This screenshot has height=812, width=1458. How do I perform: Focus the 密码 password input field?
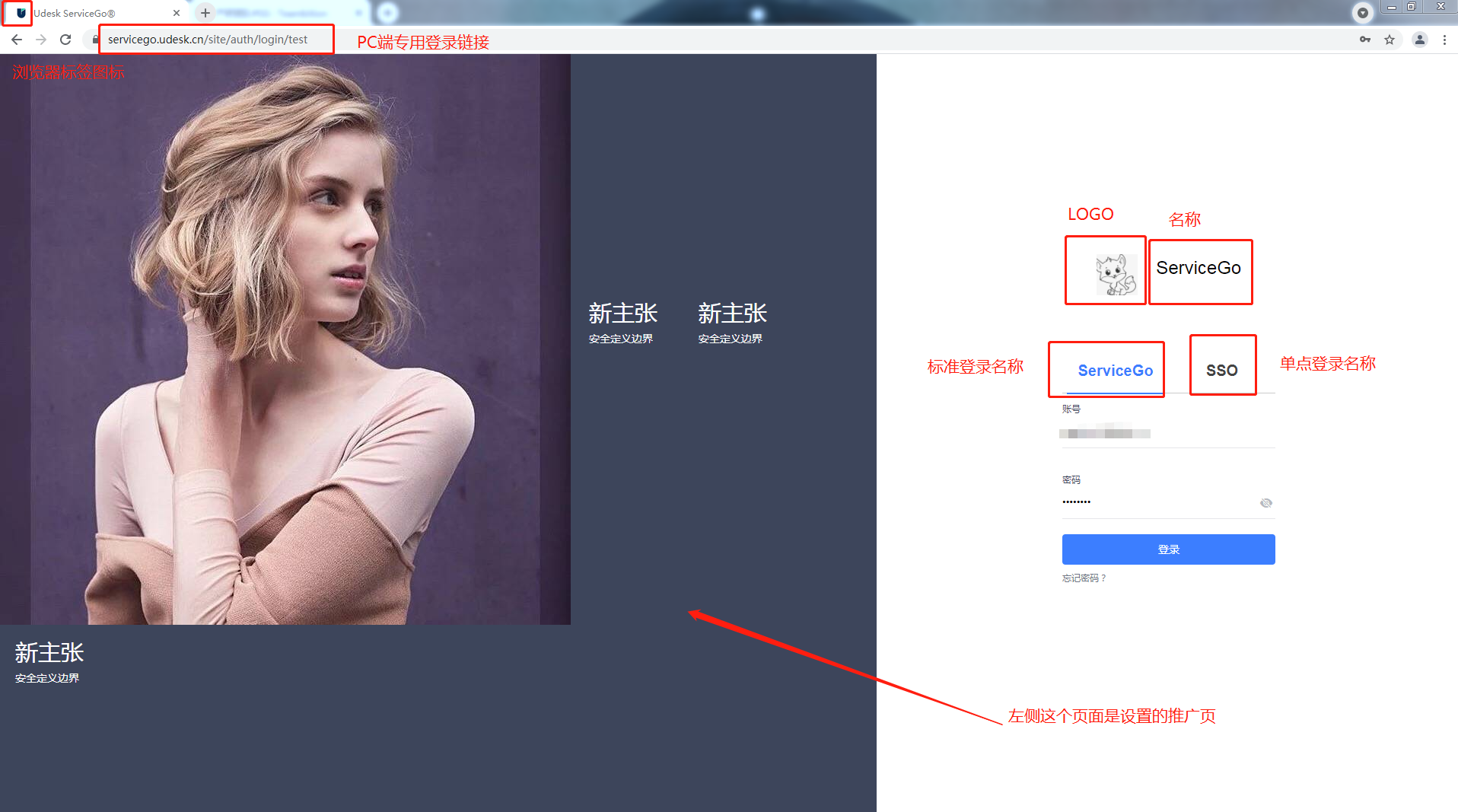[1157, 502]
